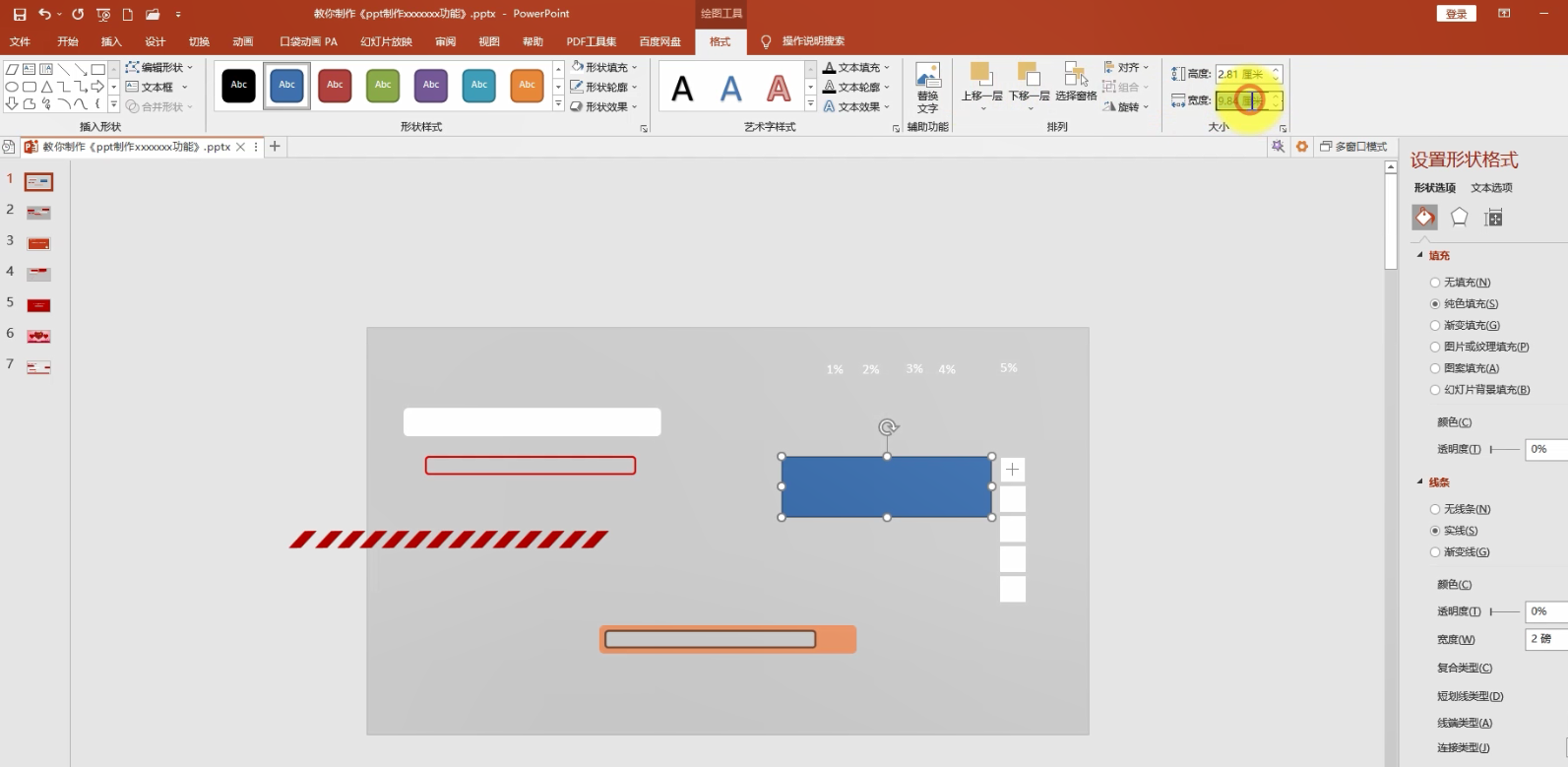Switch to the 设计 design tab

156,41
